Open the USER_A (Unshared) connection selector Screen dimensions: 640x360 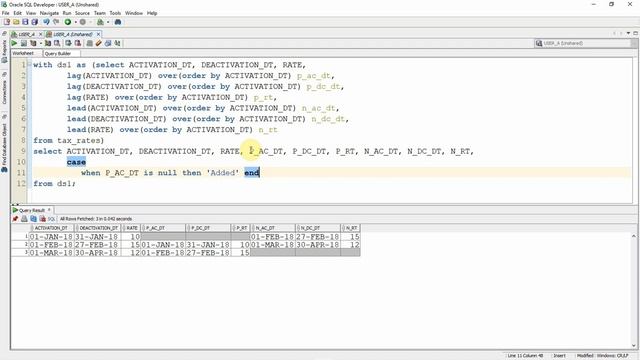pos(585,43)
